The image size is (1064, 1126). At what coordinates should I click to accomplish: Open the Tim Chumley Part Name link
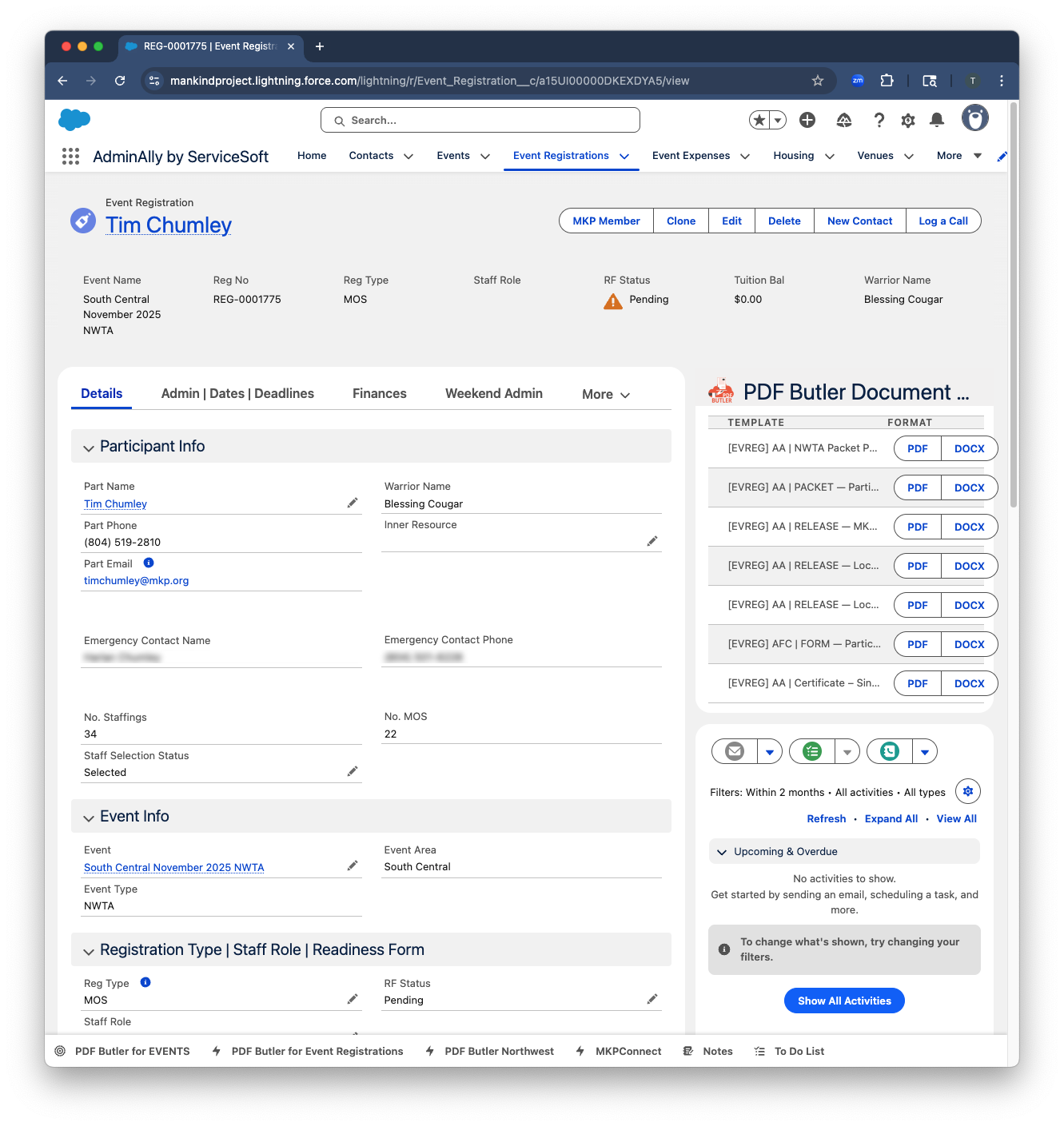(115, 503)
